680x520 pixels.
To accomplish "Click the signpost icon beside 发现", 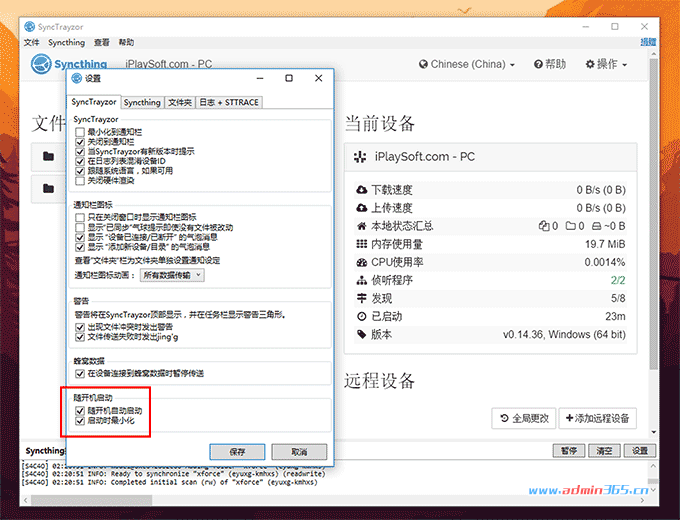I will 362,298.
